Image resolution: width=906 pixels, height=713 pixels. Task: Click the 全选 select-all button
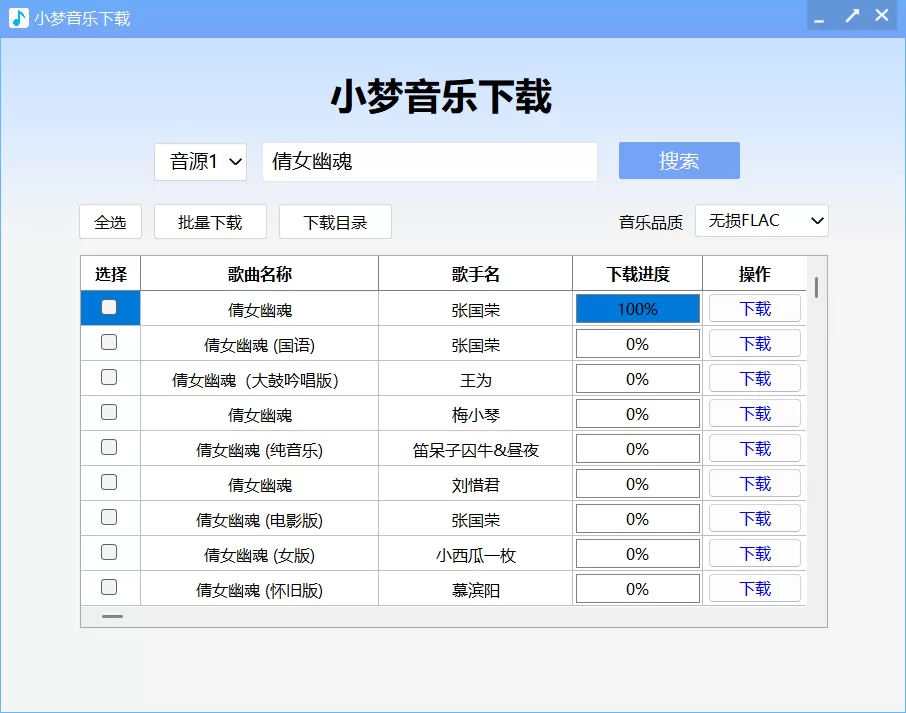110,221
